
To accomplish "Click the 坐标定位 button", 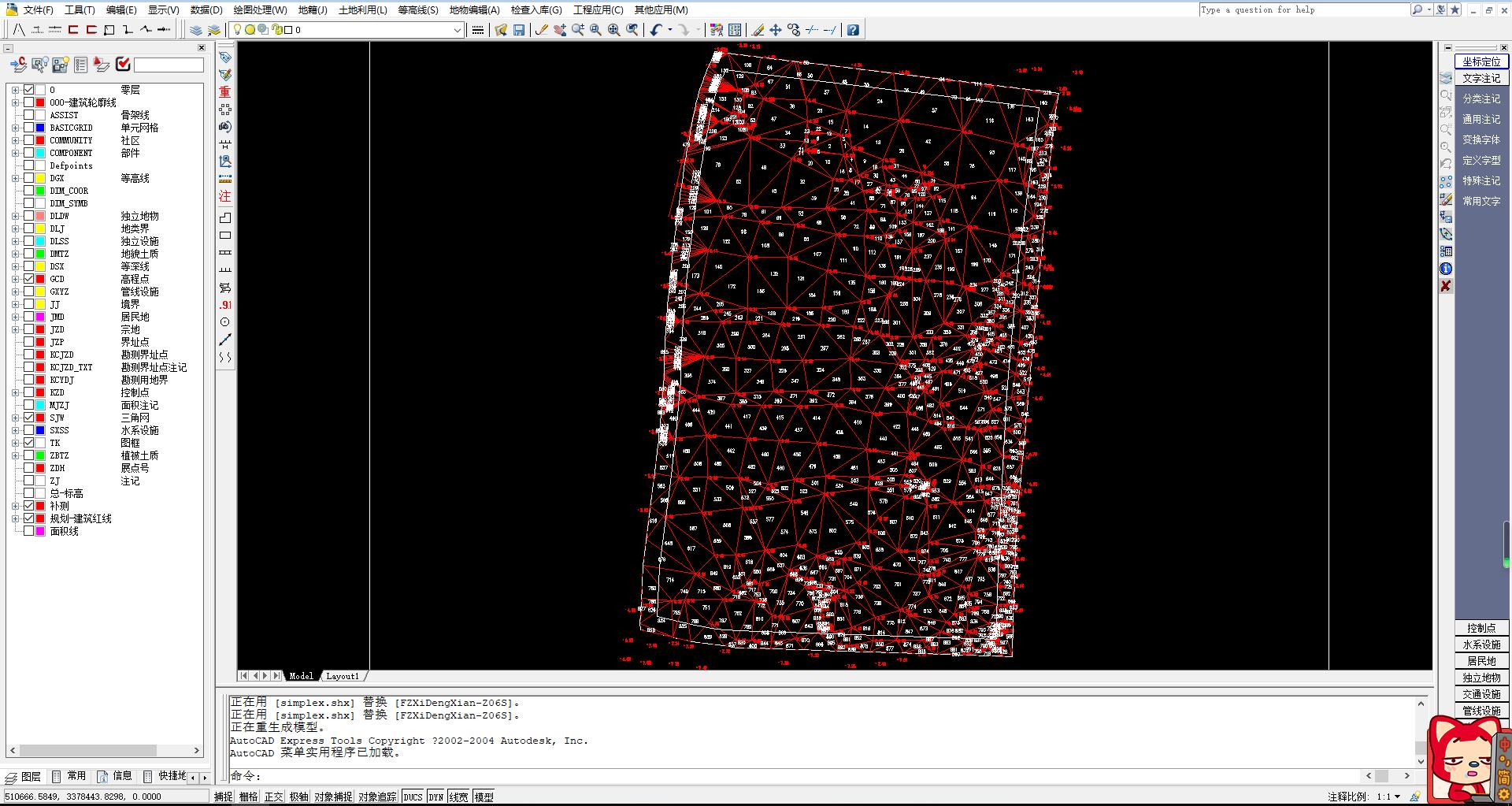I will tap(1481, 61).
